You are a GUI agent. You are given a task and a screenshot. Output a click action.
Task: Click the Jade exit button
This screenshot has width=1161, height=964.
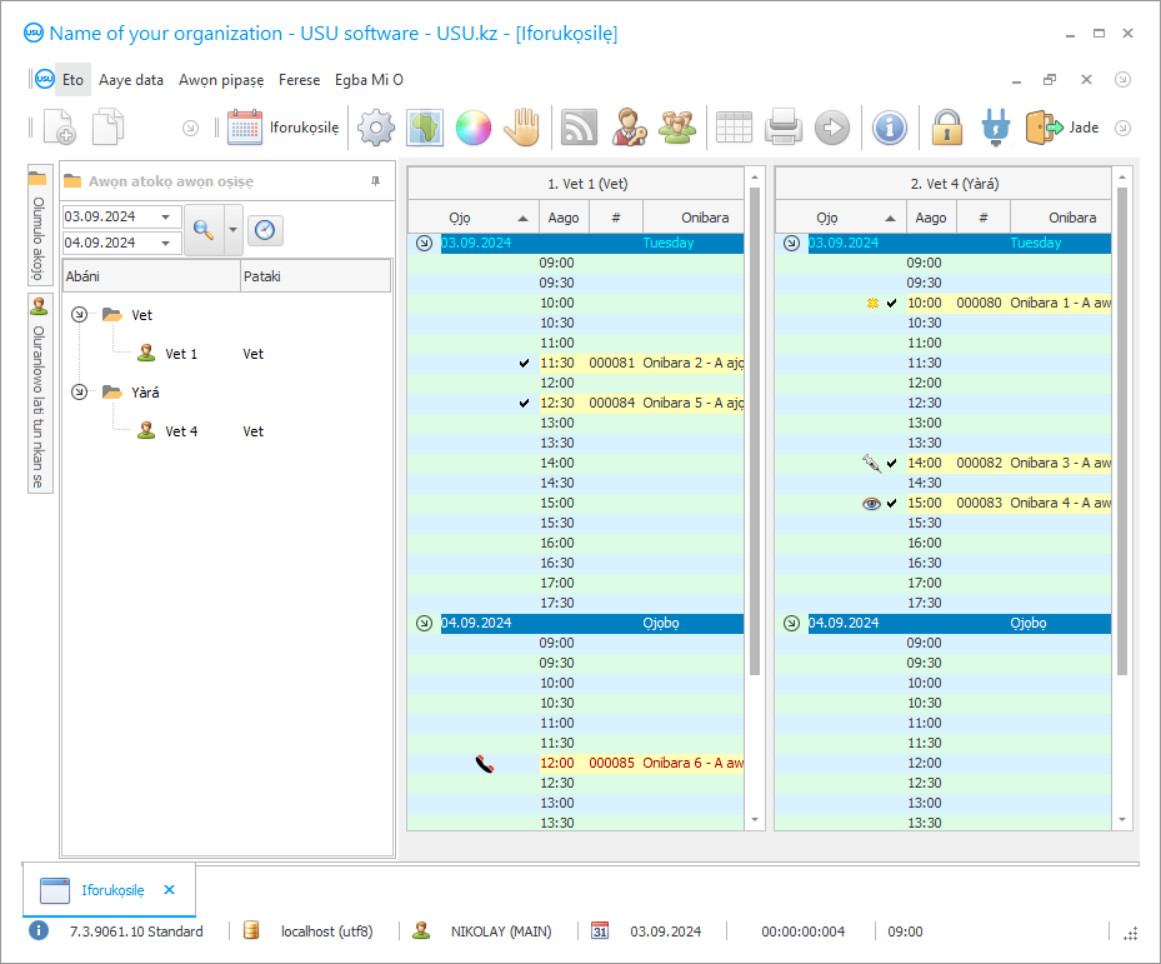[1063, 127]
